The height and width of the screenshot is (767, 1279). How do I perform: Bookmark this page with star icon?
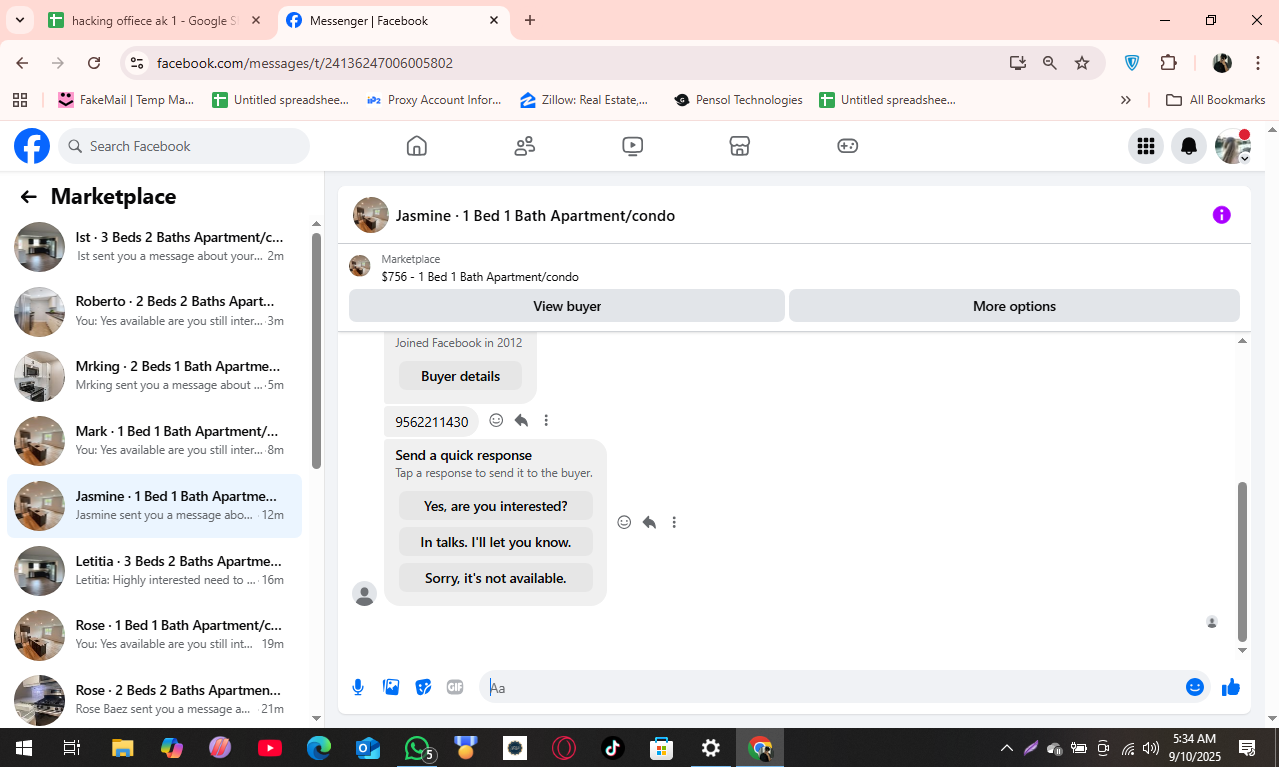point(1082,63)
